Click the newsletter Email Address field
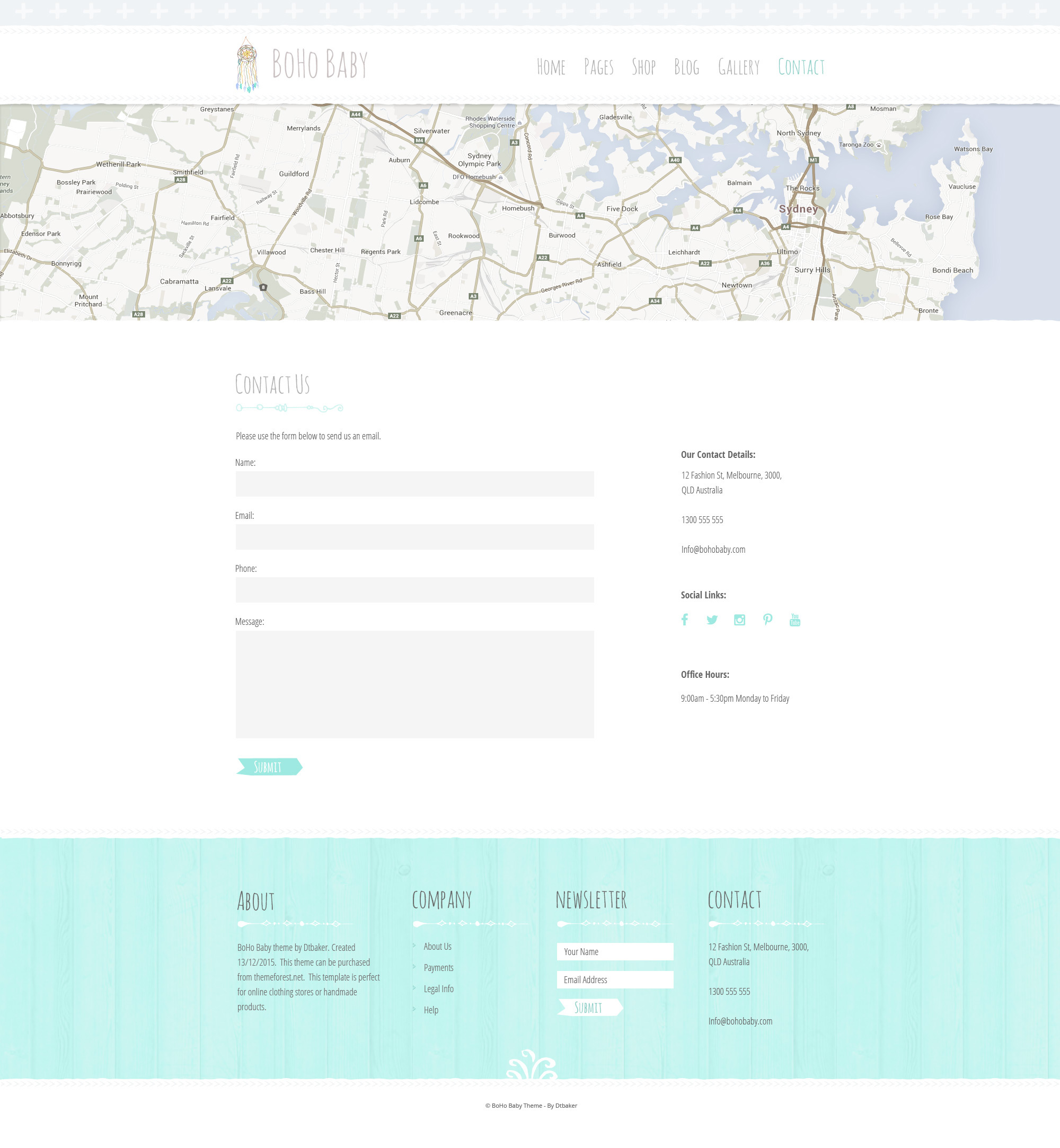 [x=614, y=979]
